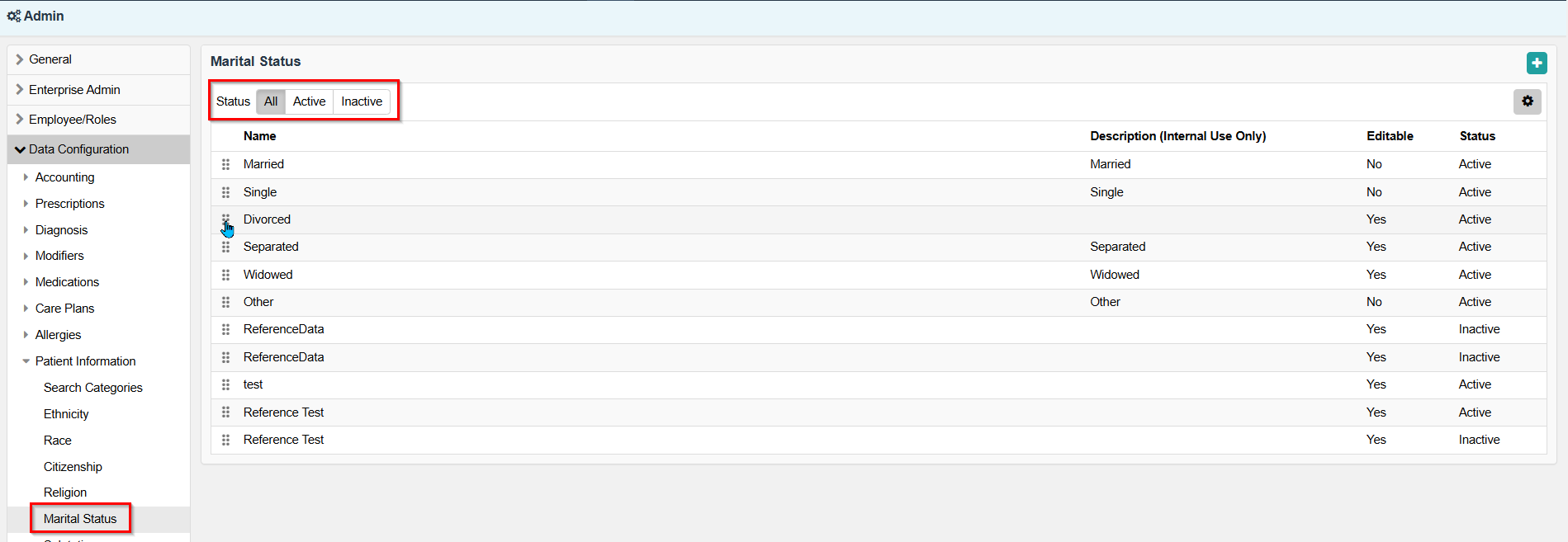Open the Divorced marital status entry
Screen dimensions: 1568x542
coord(267,219)
